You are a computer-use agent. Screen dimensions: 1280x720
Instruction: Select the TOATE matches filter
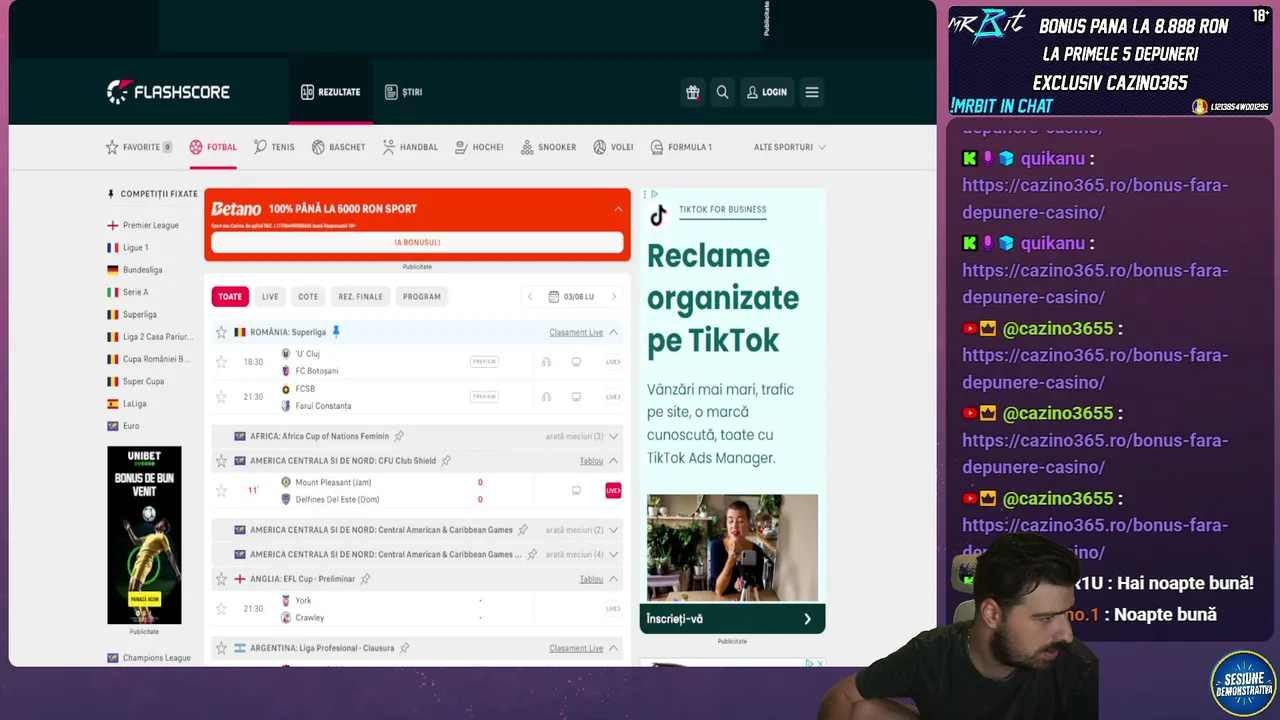coord(230,297)
